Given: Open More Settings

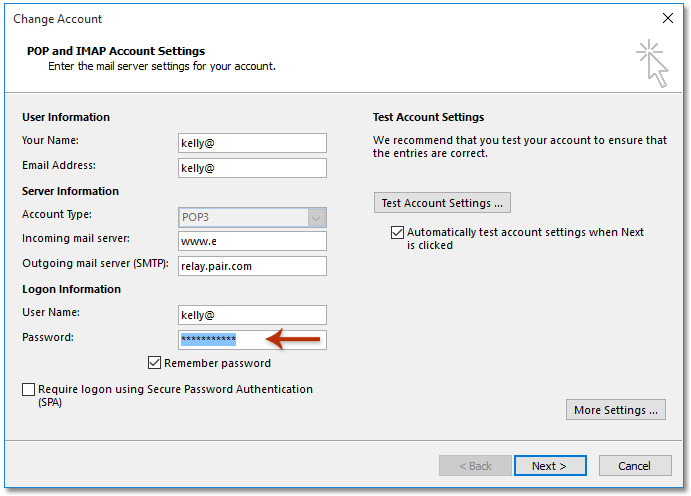Looking at the screenshot, I should 616,410.
